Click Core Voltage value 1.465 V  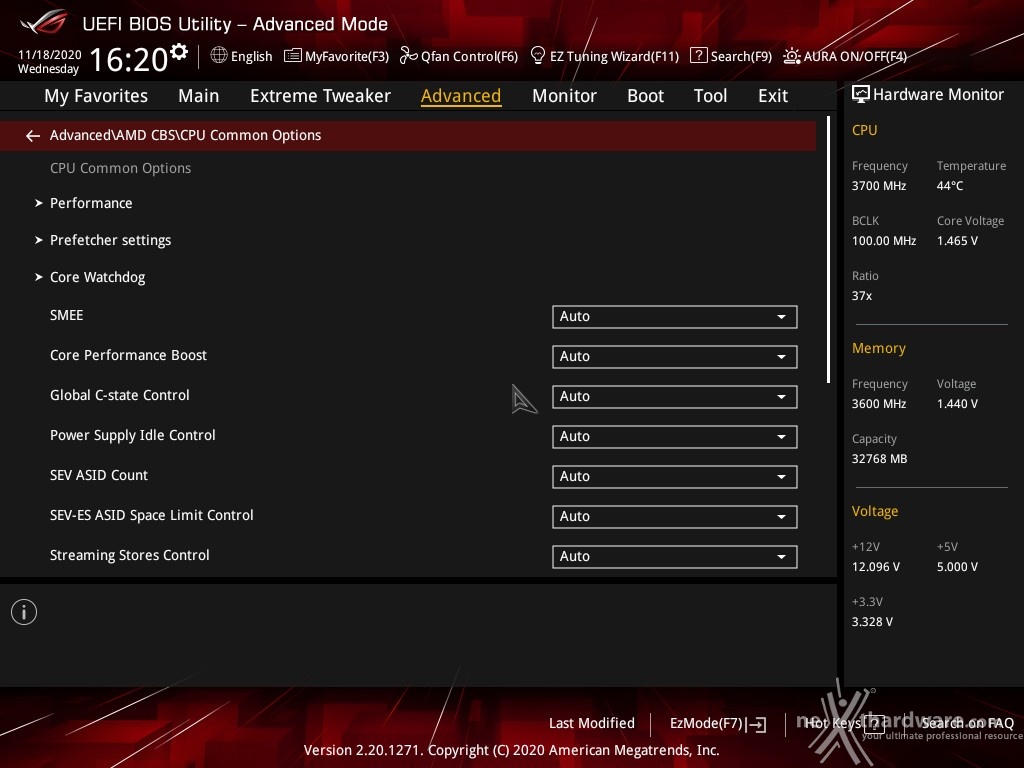(957, 241)
